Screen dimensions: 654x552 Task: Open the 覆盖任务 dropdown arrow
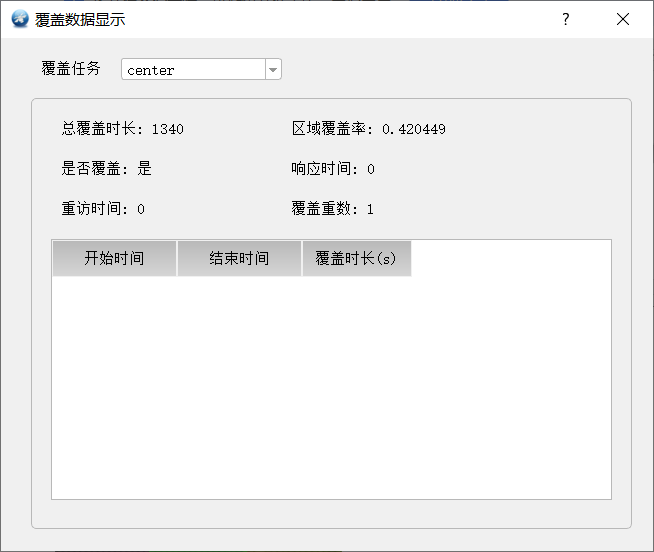pos(273,69)
